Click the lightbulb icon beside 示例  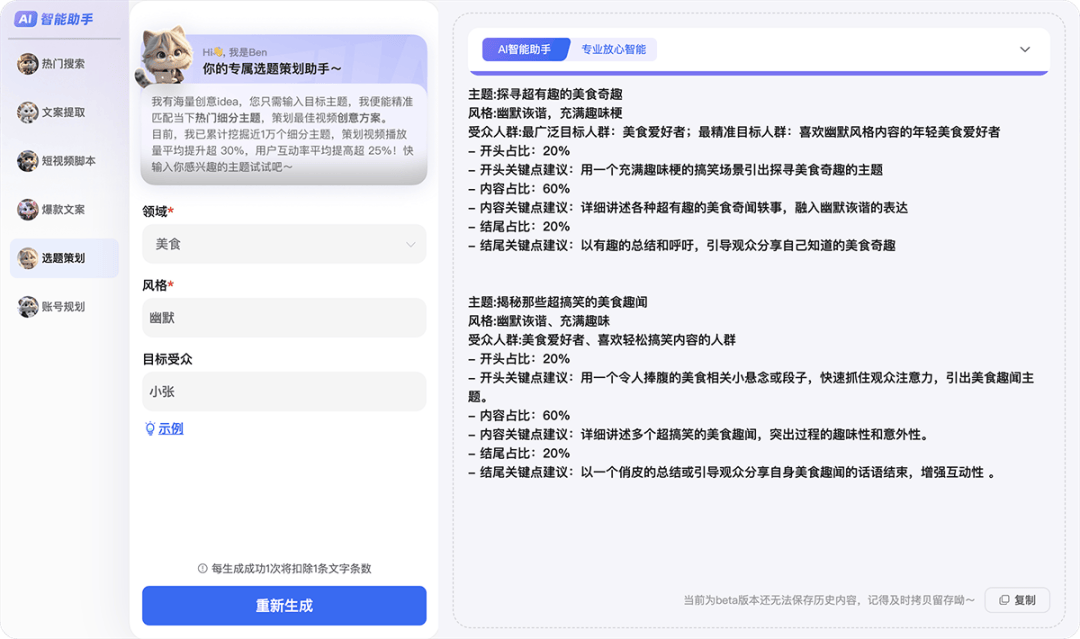pos(150,428)
